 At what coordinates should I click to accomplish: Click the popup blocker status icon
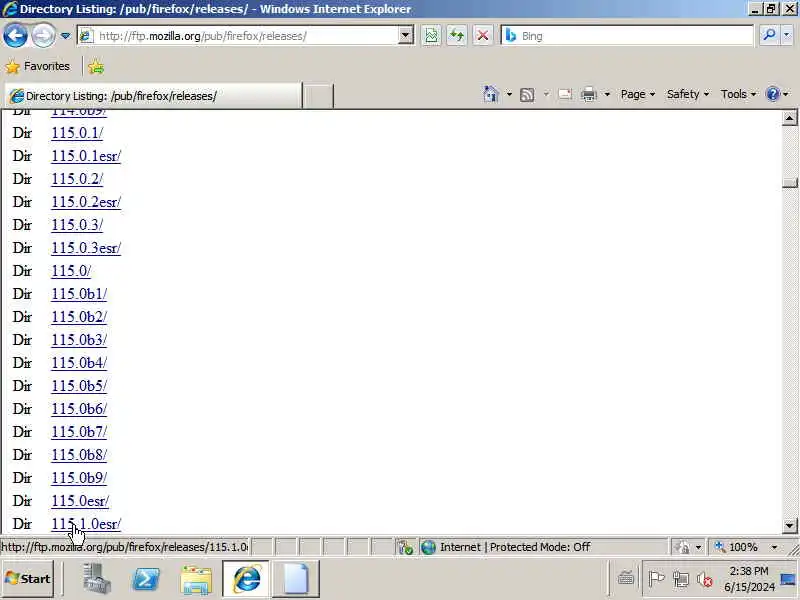(x=405, y=547)
